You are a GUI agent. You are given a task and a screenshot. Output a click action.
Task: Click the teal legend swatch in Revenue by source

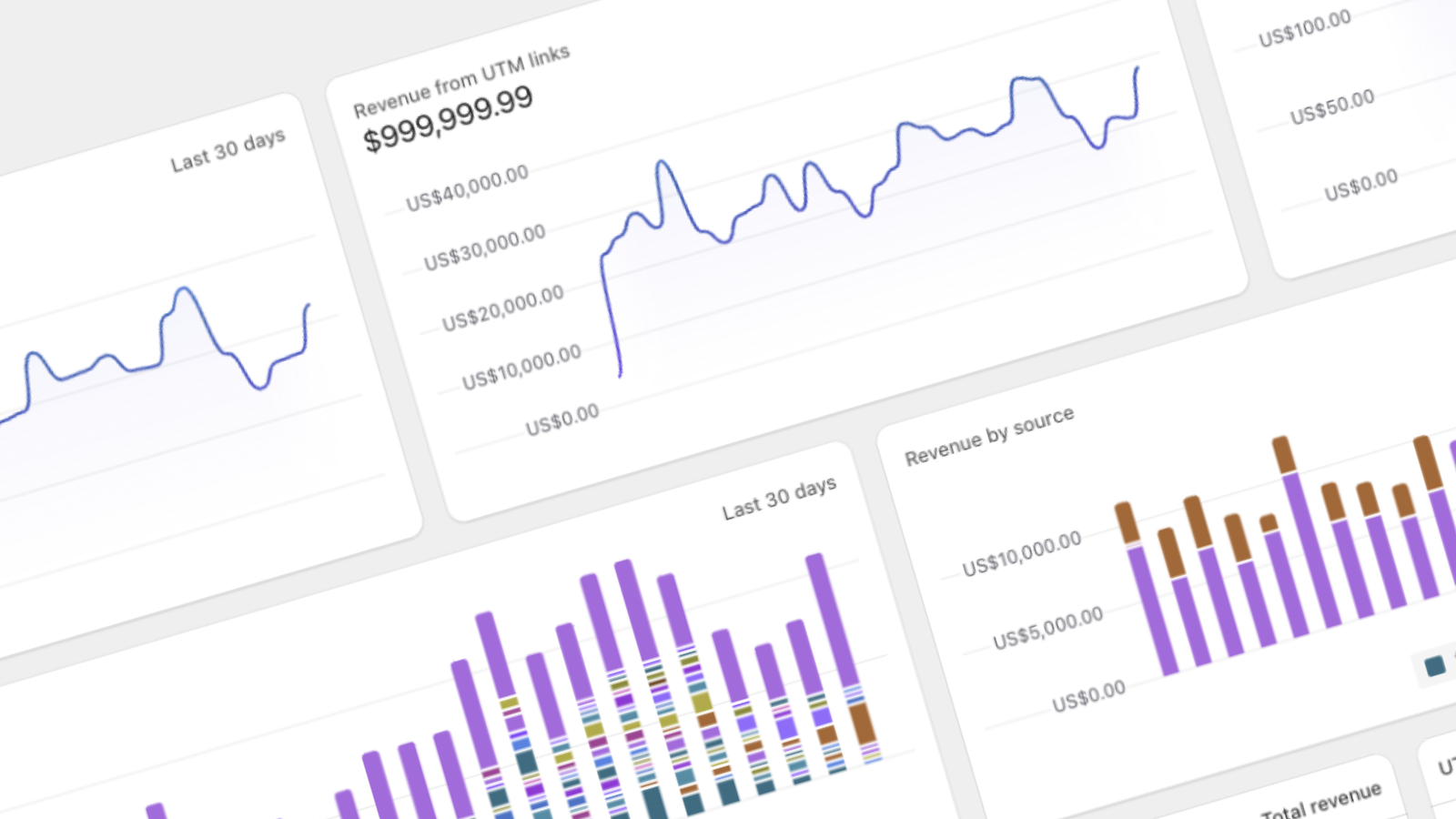(1435, 666)
